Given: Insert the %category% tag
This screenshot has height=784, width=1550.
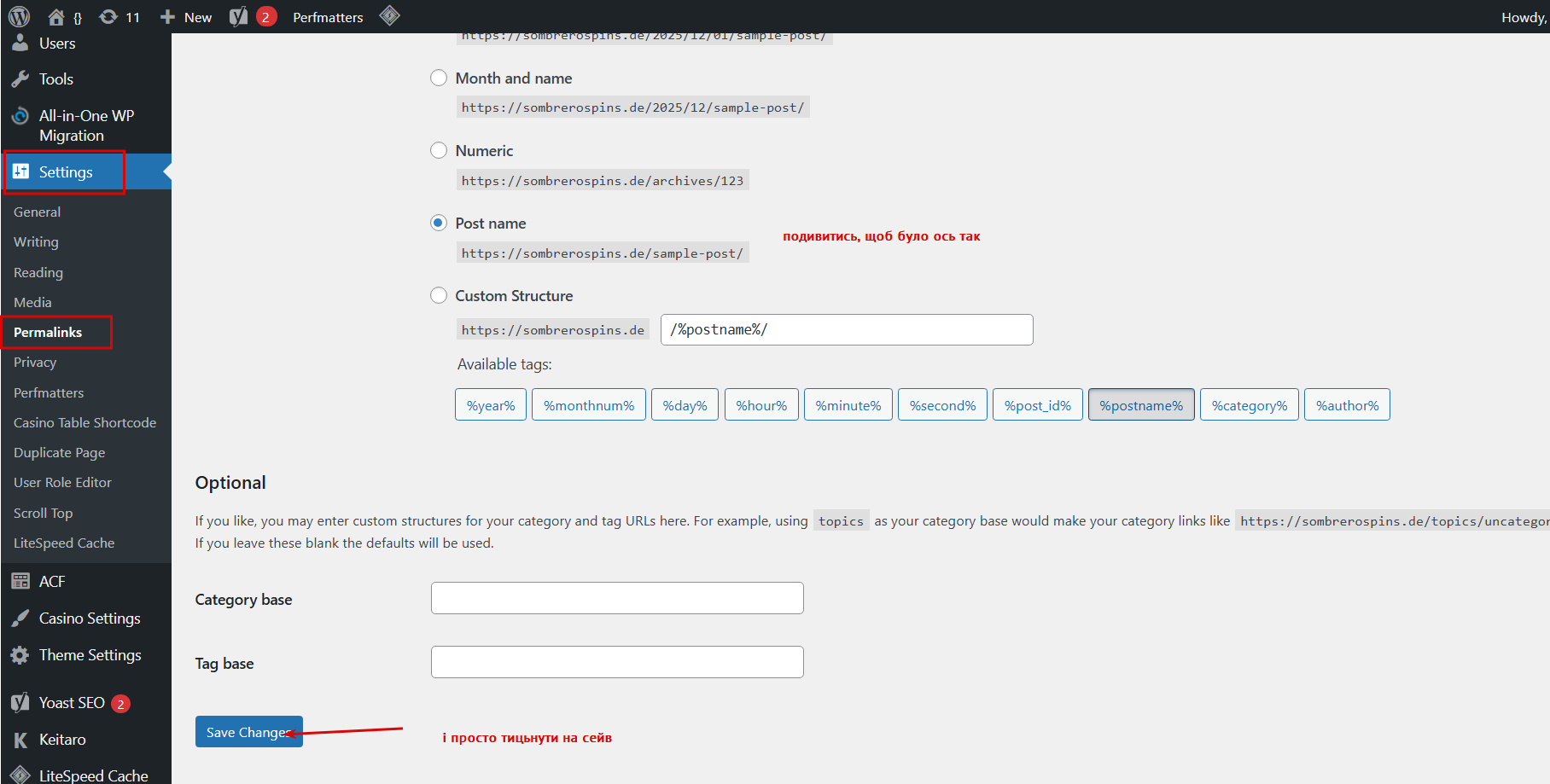Looking at the screenshot, I should (x=1249, y=405).
